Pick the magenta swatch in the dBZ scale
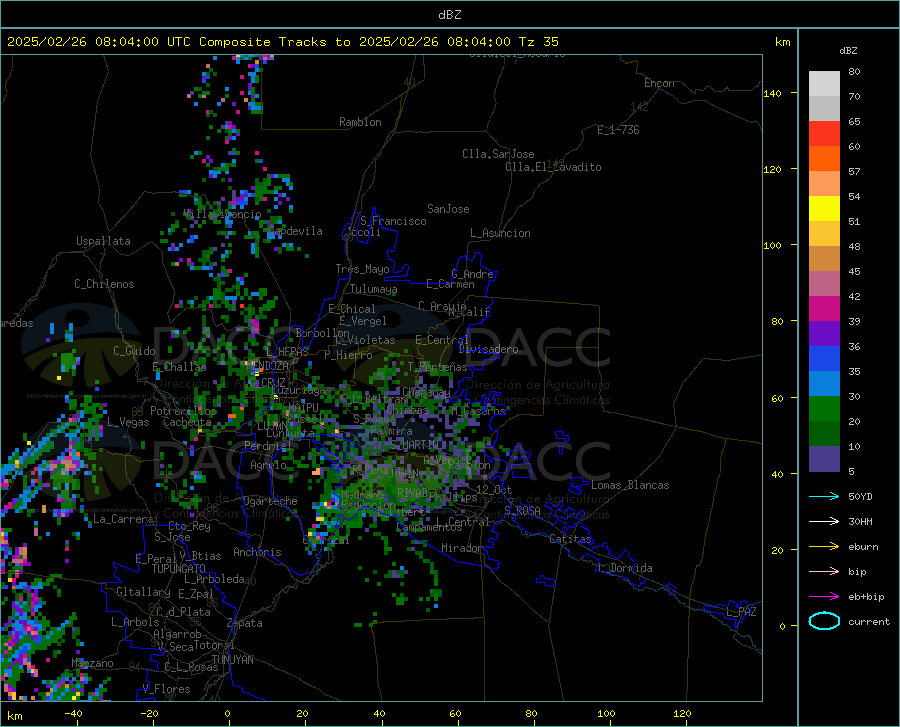 pos(824,308)
